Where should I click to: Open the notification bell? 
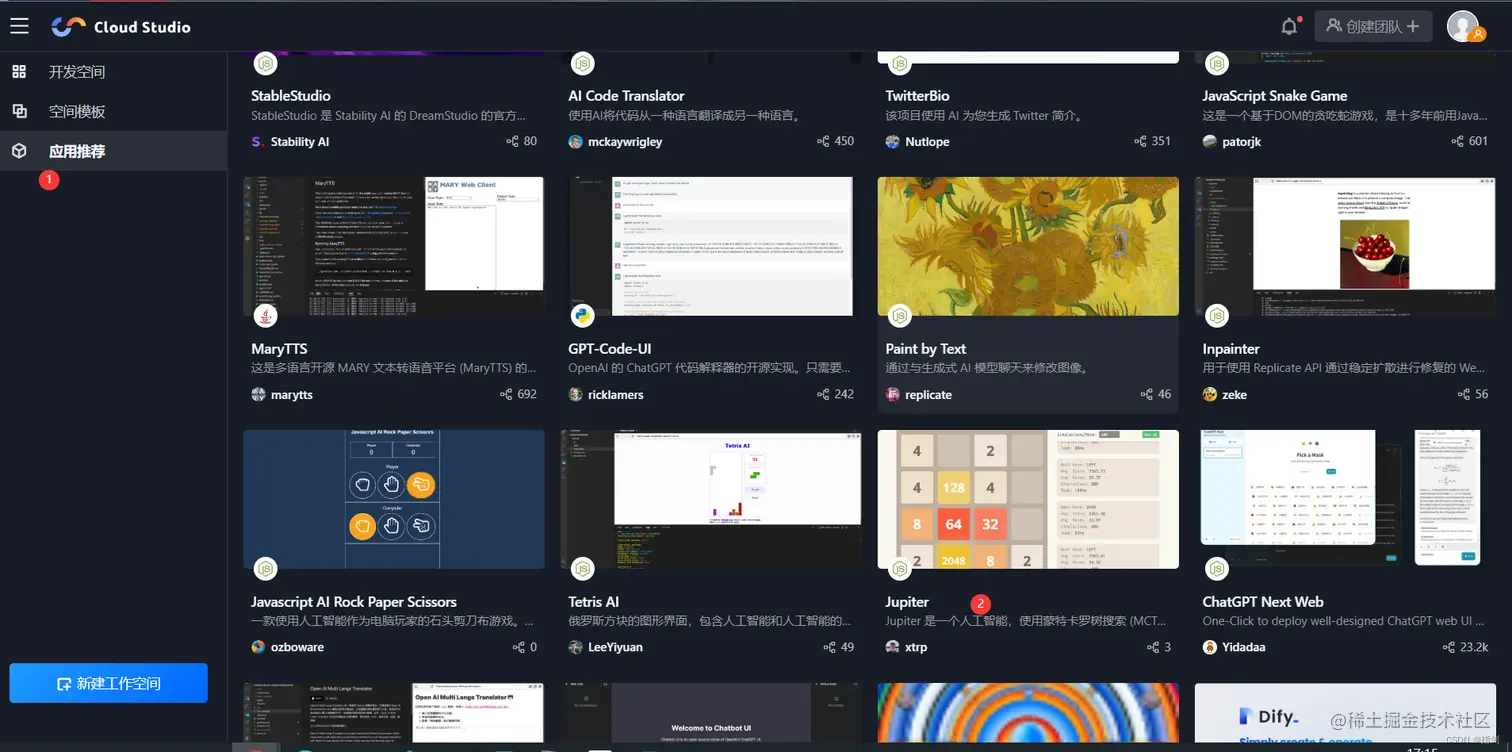point(1289,27)
